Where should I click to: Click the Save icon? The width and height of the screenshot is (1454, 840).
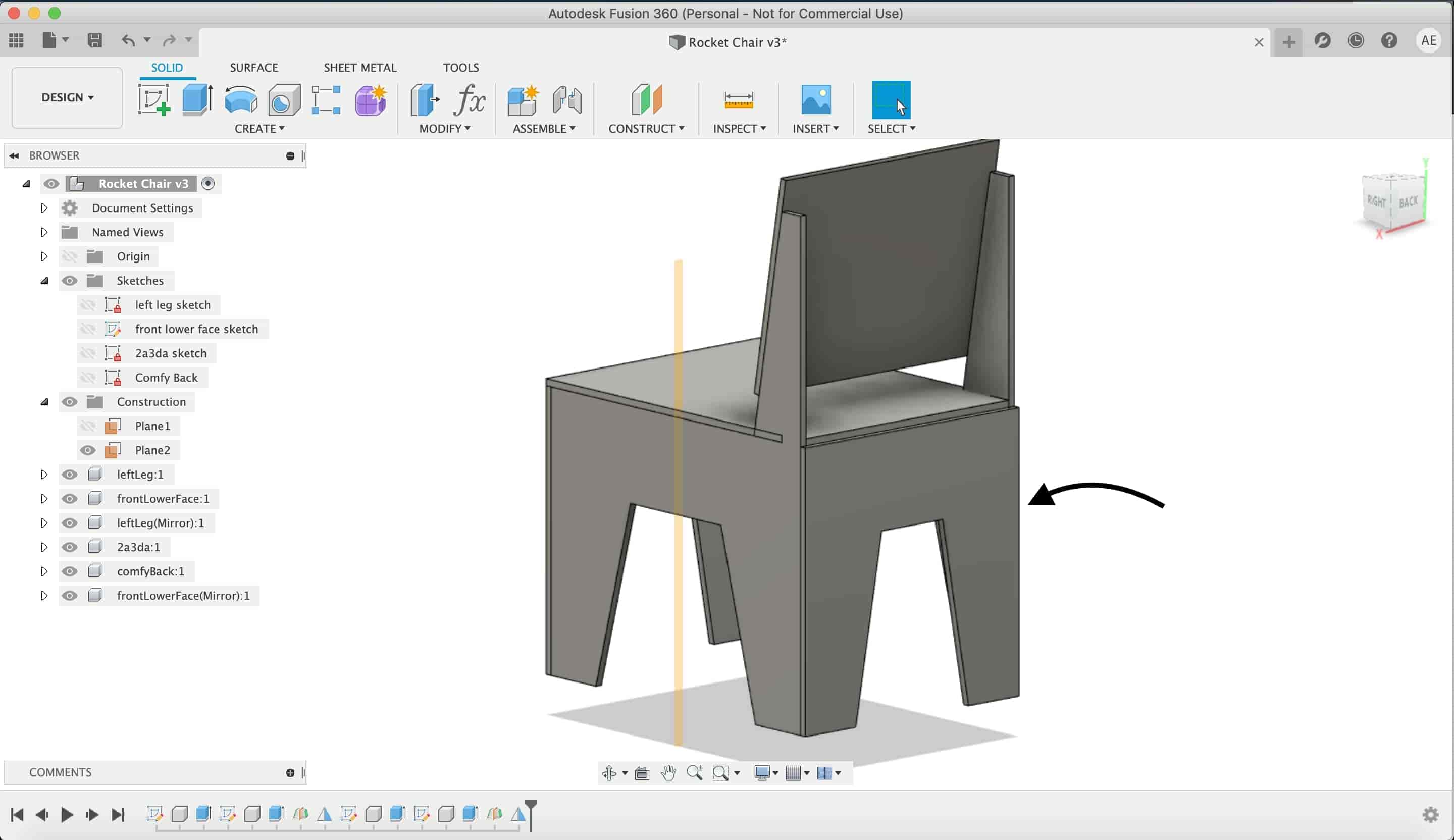pyautogui.click(x=94, y=40)
